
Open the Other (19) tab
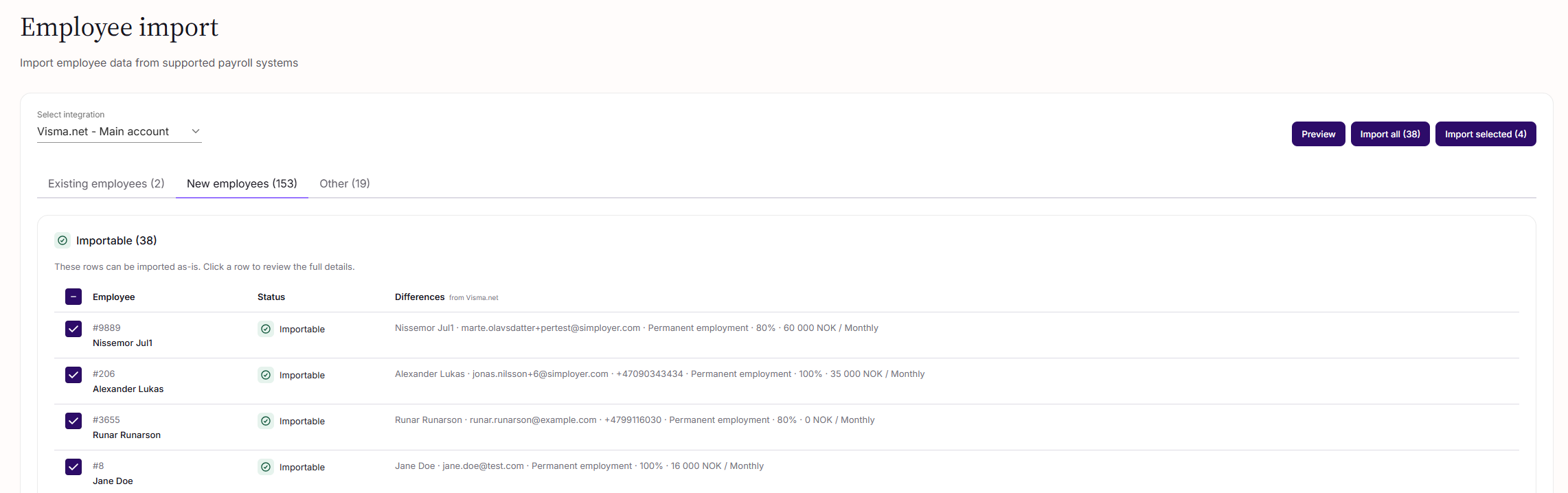coord(345,183)
